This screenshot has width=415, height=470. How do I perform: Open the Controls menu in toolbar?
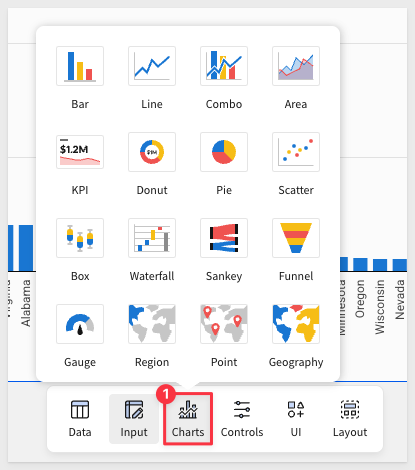(x=242, y=419)
